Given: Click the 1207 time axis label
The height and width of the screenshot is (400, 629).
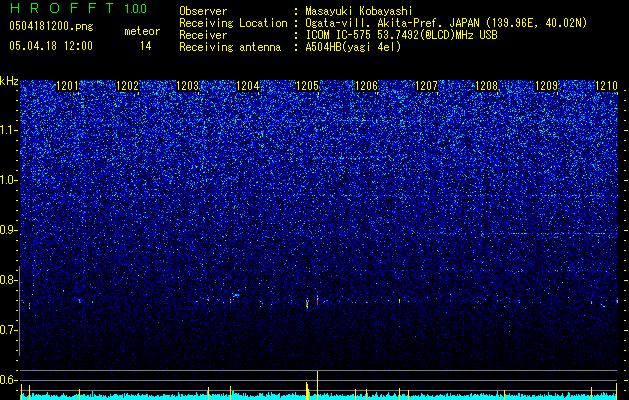Looking at the screenshot, I should click(x=426, y=86).
